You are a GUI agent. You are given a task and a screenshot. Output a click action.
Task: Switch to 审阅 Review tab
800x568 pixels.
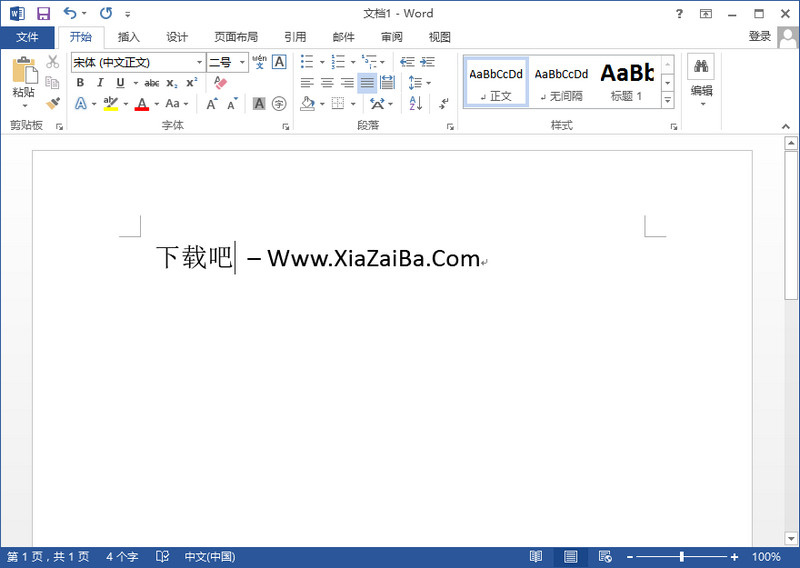point(391,37)
